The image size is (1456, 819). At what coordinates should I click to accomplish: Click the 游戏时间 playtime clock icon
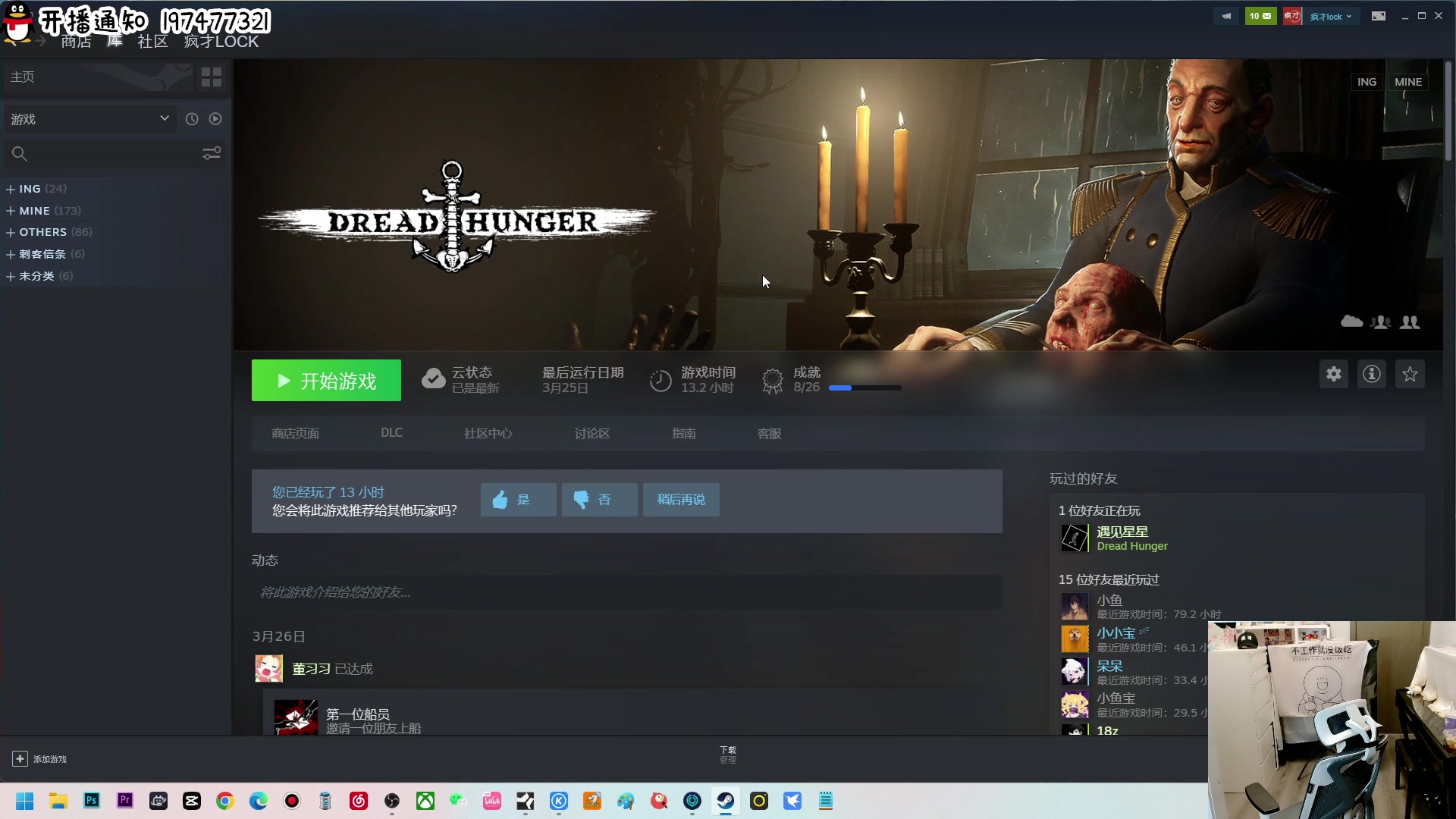pos(661,381)
